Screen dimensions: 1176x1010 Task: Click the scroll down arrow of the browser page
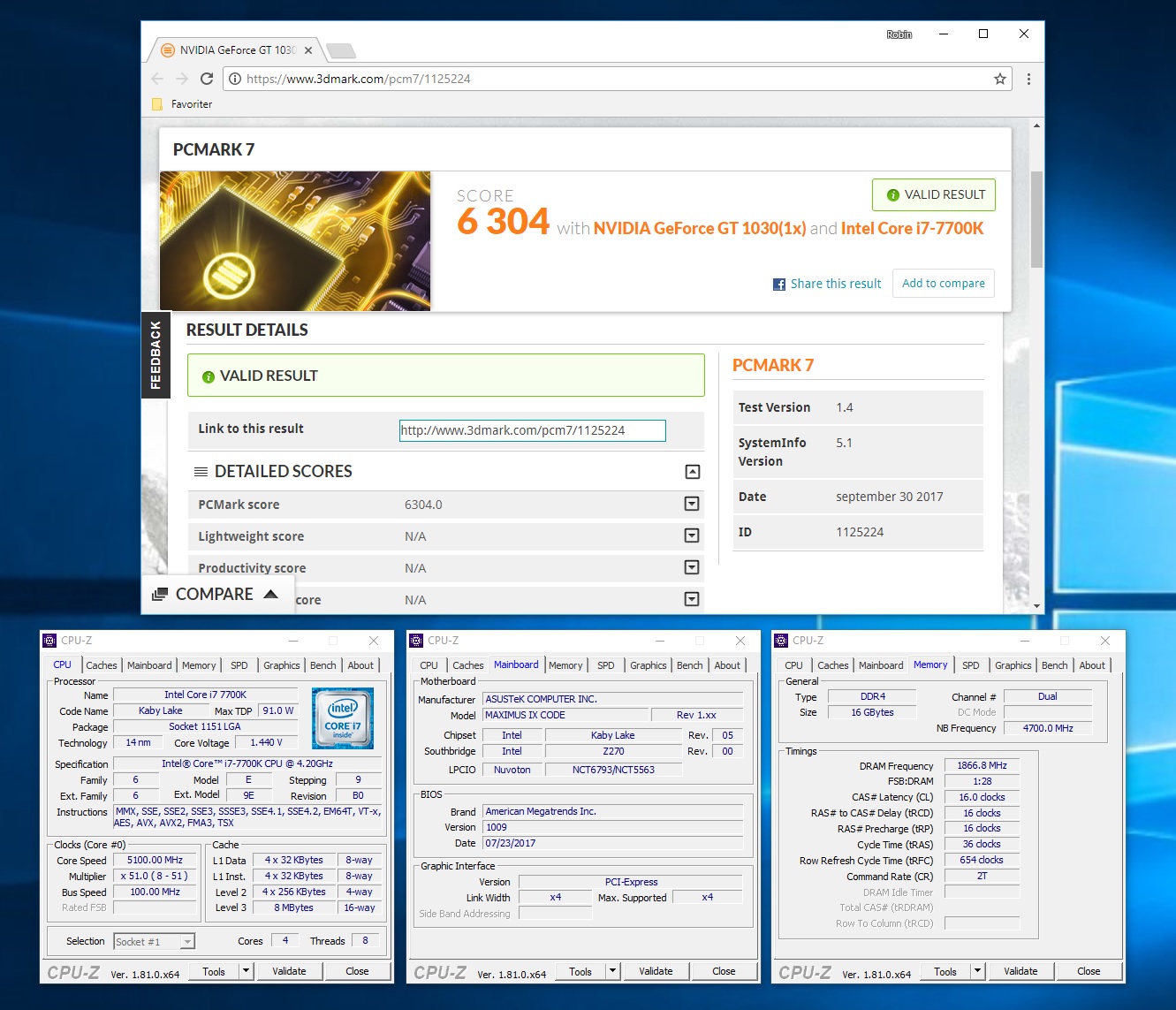(x=1036, y=605)
